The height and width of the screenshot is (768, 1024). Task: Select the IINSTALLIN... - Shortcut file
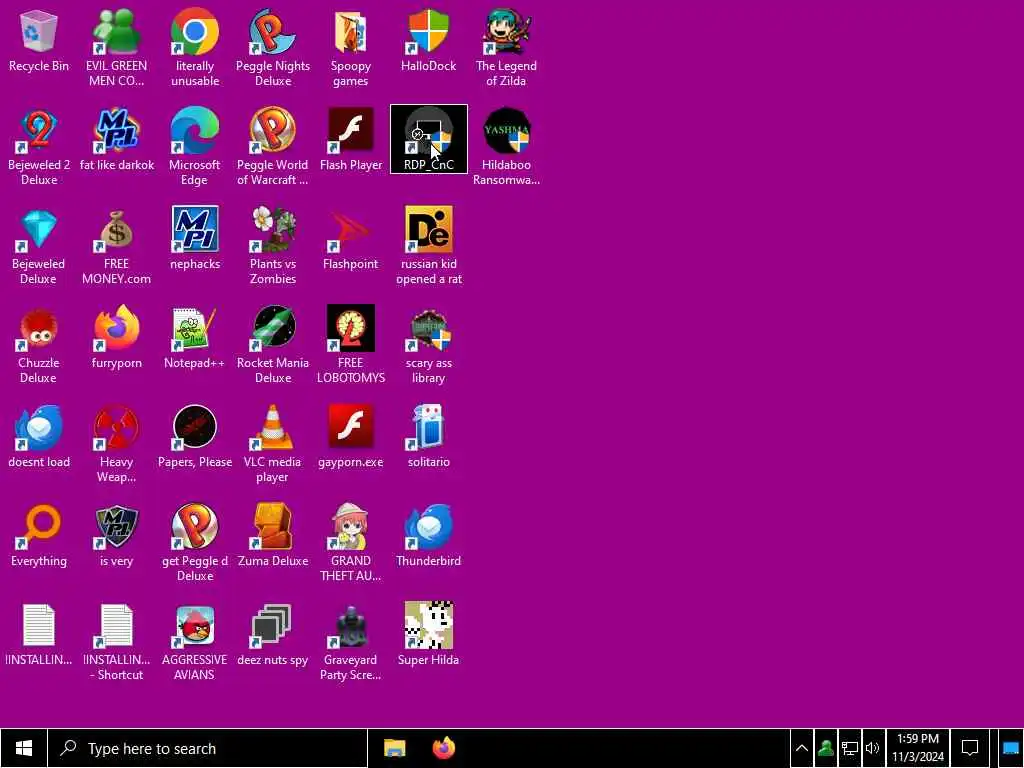point(116,643)
